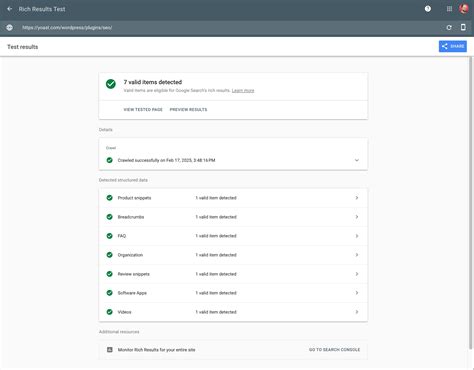Expand the FAQ row arrow
The width and height of the screenshot is (474, 370).
(x=357, y=236)
